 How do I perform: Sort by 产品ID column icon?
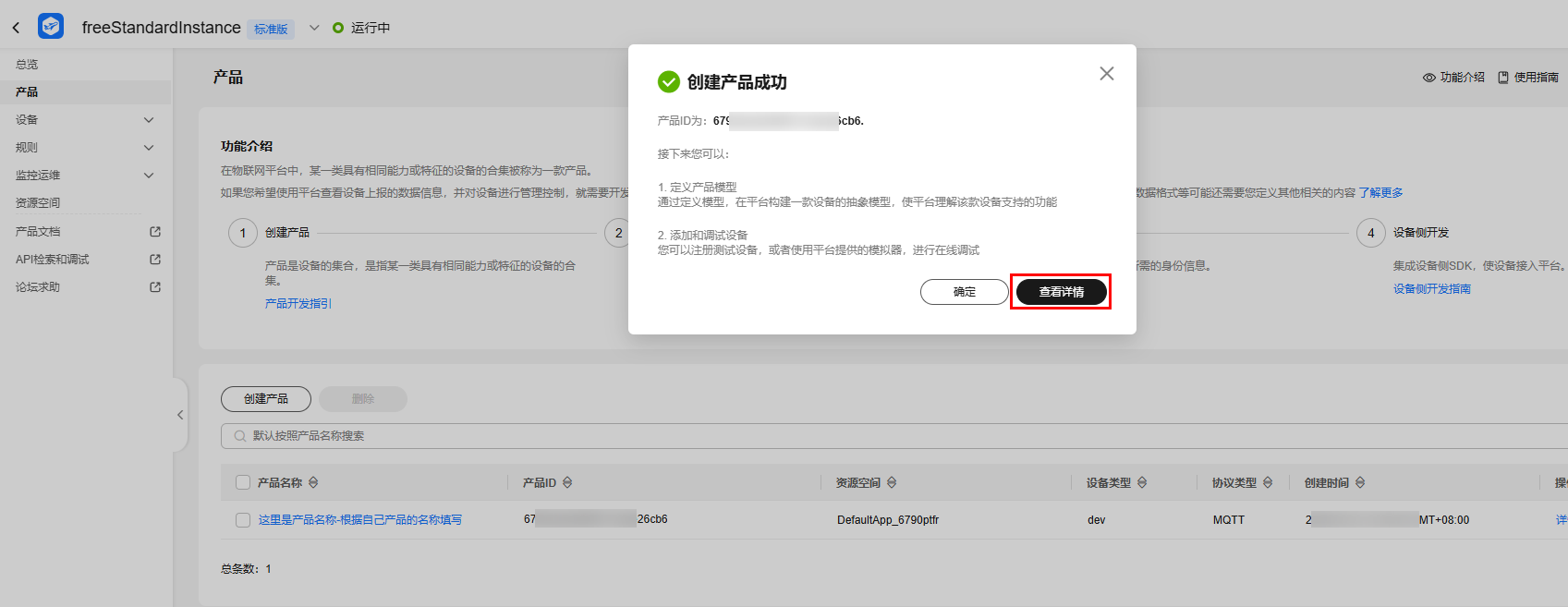pyautogui.click(x=567, y=483)
